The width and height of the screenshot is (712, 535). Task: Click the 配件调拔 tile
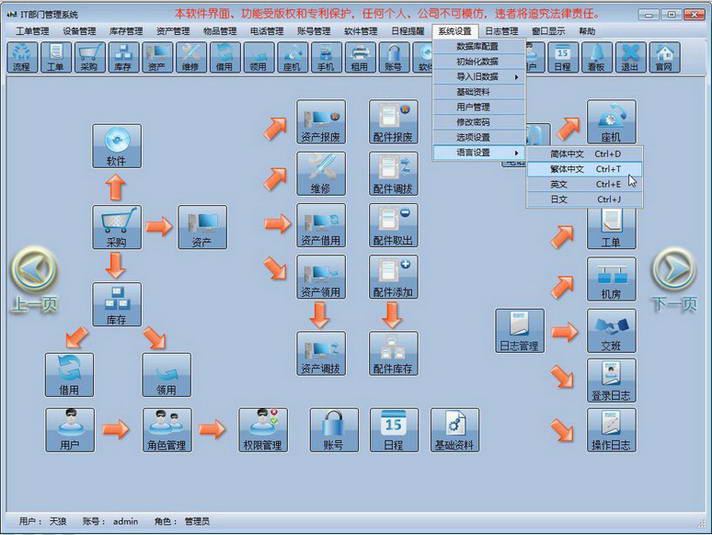pyautogui.click(x=393, y=173)
